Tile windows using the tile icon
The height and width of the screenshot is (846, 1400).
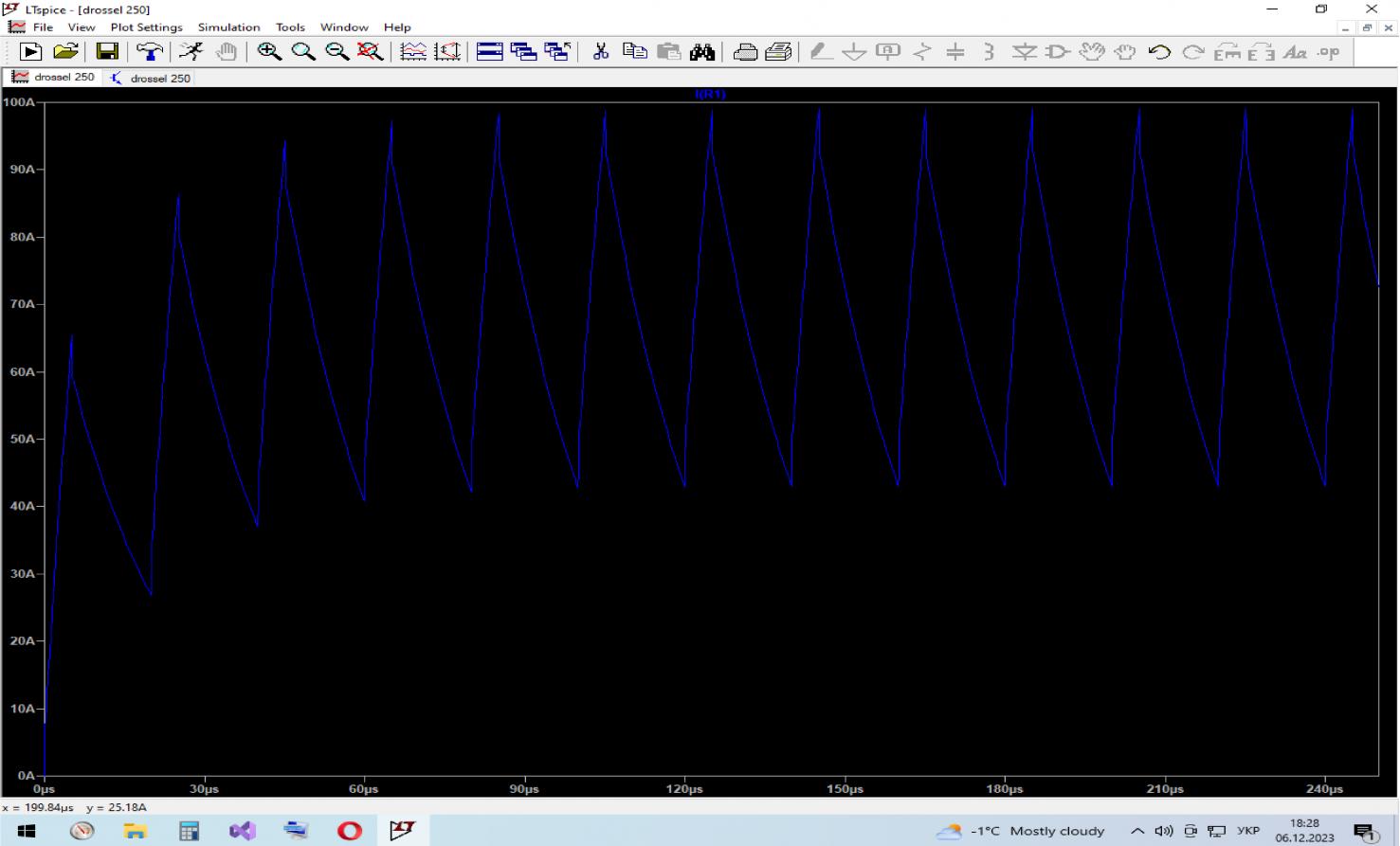489,52
